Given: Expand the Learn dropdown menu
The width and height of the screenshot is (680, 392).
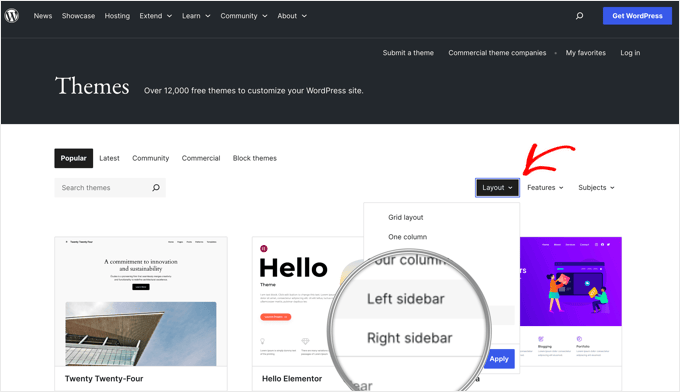Looking at the screenshot, I should coord(196,16).
